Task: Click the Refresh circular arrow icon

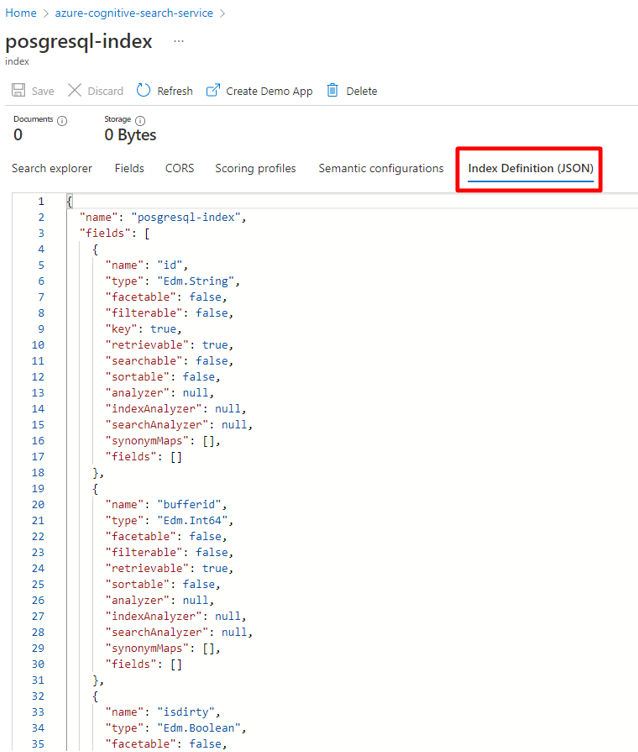Action: (x=143, y=90)
